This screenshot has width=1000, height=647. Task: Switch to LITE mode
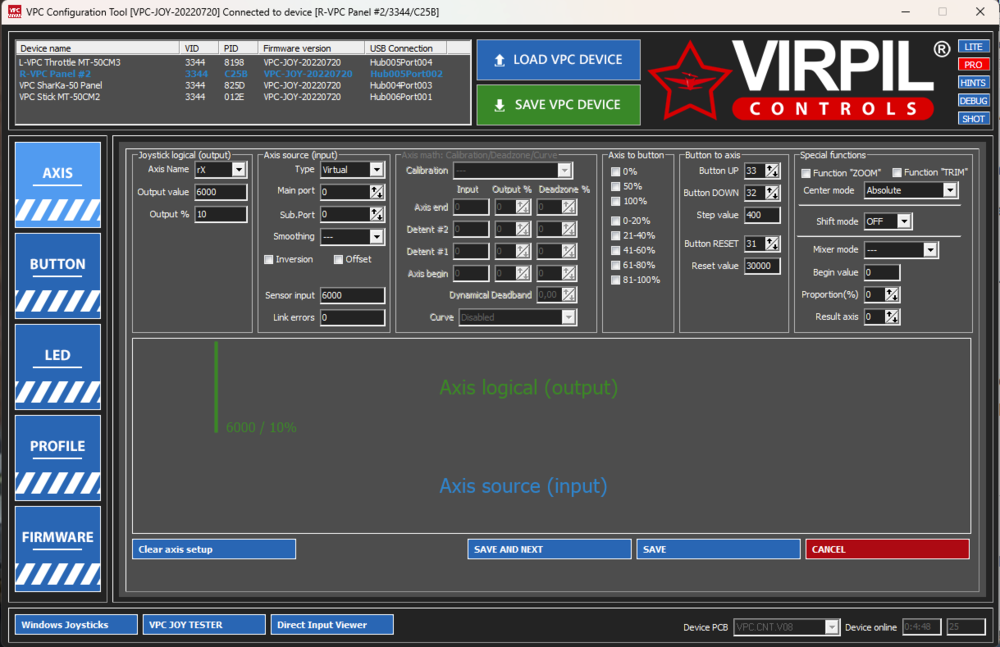(973, 47)
